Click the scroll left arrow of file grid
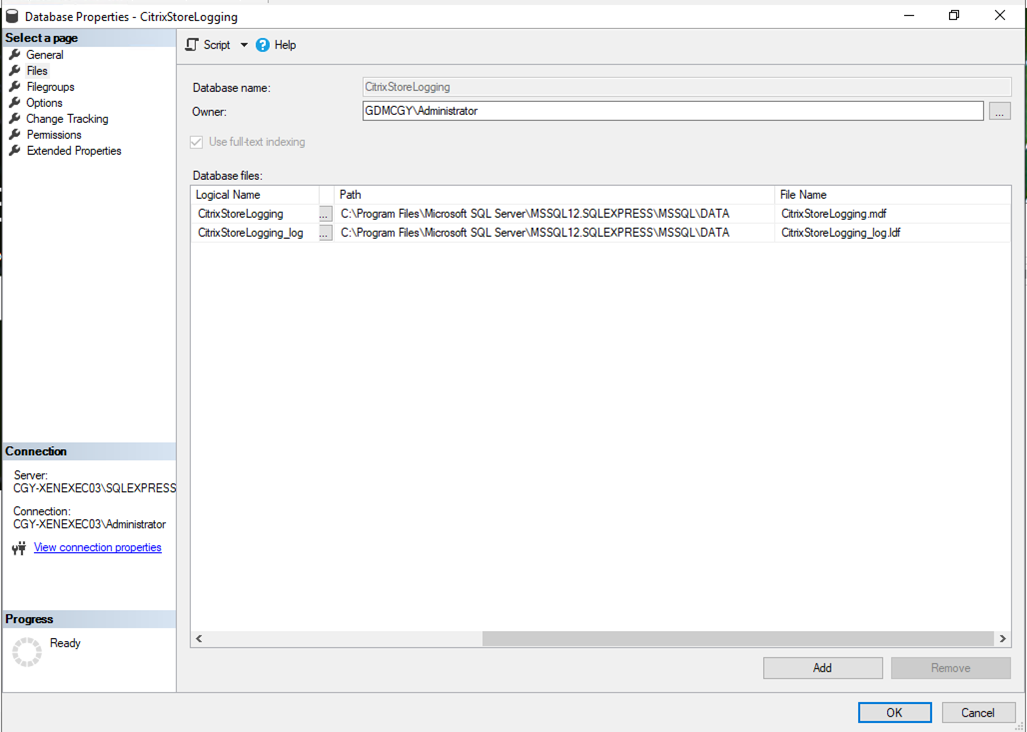 (x=199, y=638)
